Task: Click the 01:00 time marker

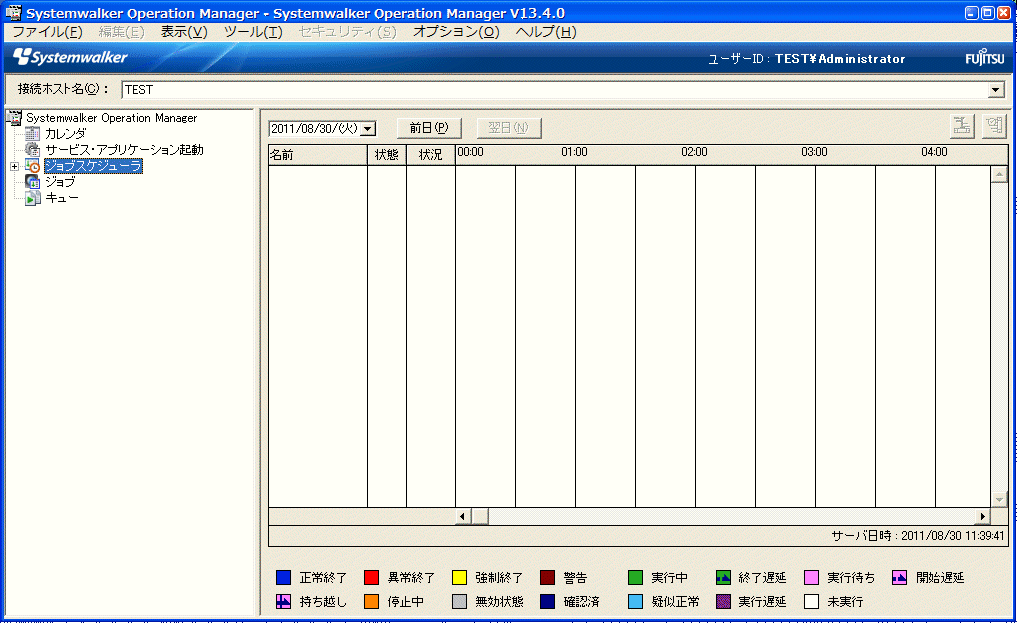Action: [574, 152]
